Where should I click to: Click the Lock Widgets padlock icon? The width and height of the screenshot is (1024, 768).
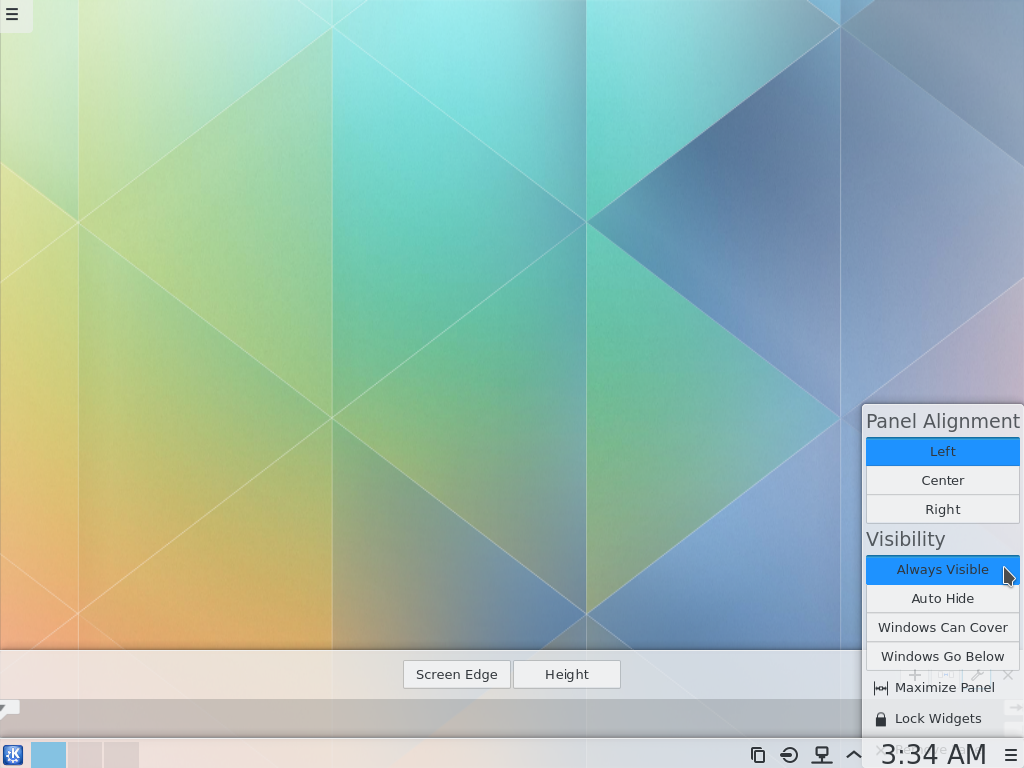pyautogui.click(x=882, y=718)
